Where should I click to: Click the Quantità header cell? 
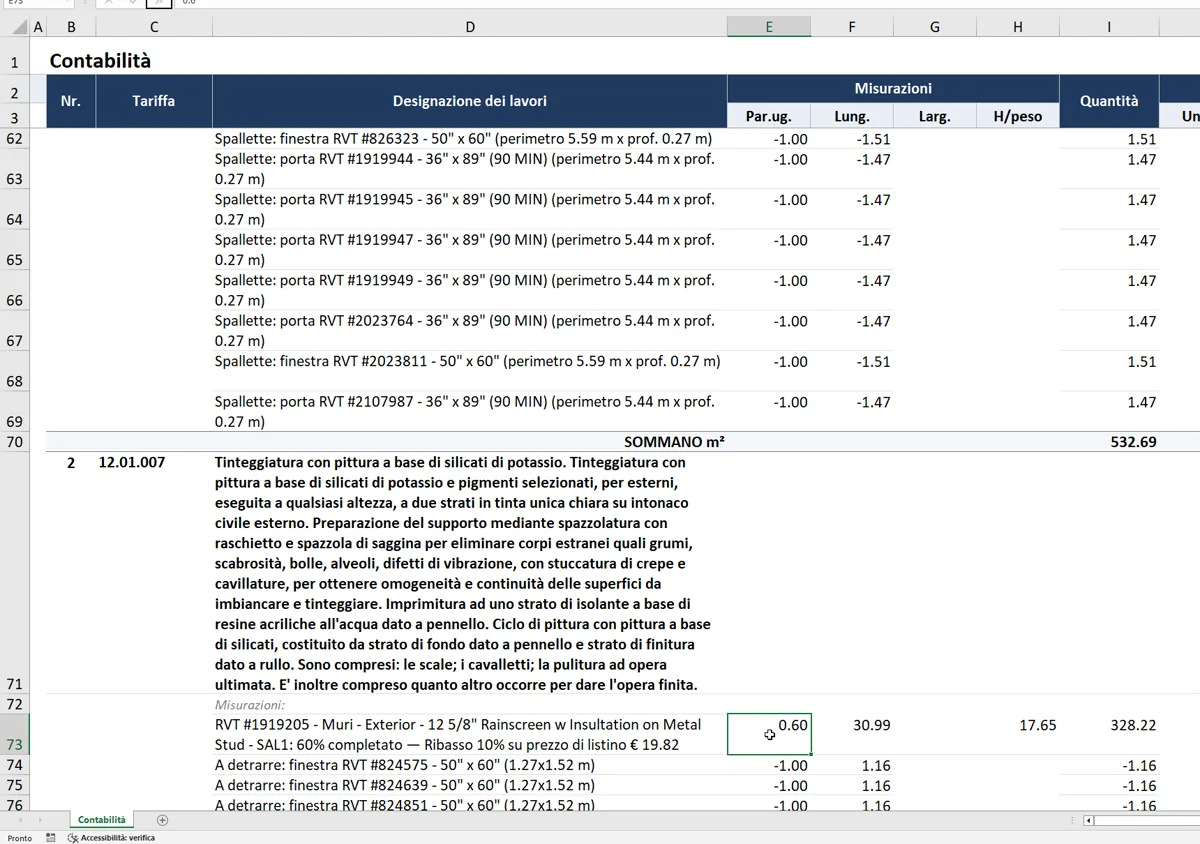pyautogui.click(x=1109, y=101)
